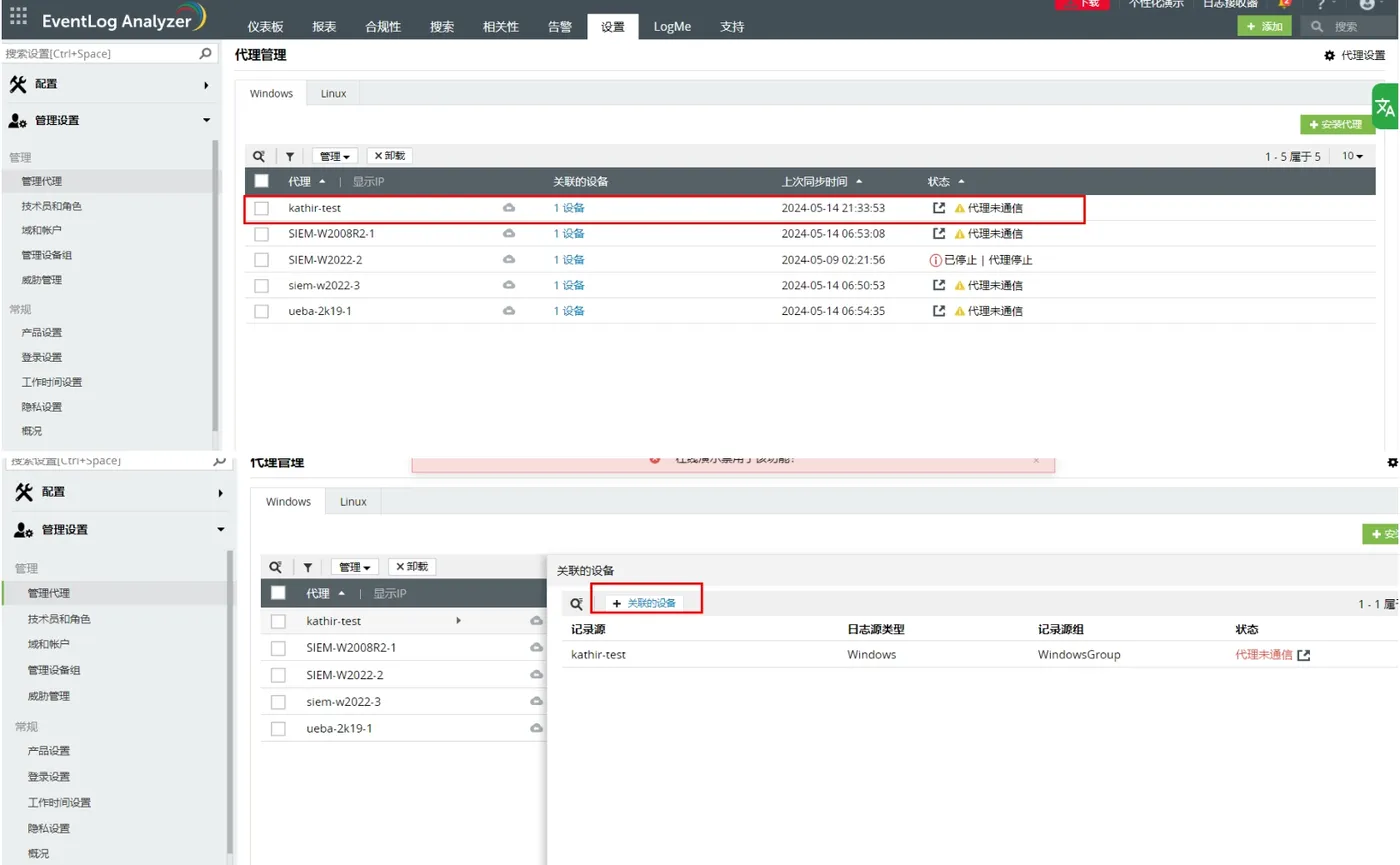Go to the 告警 tab
Image resolution: width=1400 pixels, height=865 pixels.
coord(560,27)
